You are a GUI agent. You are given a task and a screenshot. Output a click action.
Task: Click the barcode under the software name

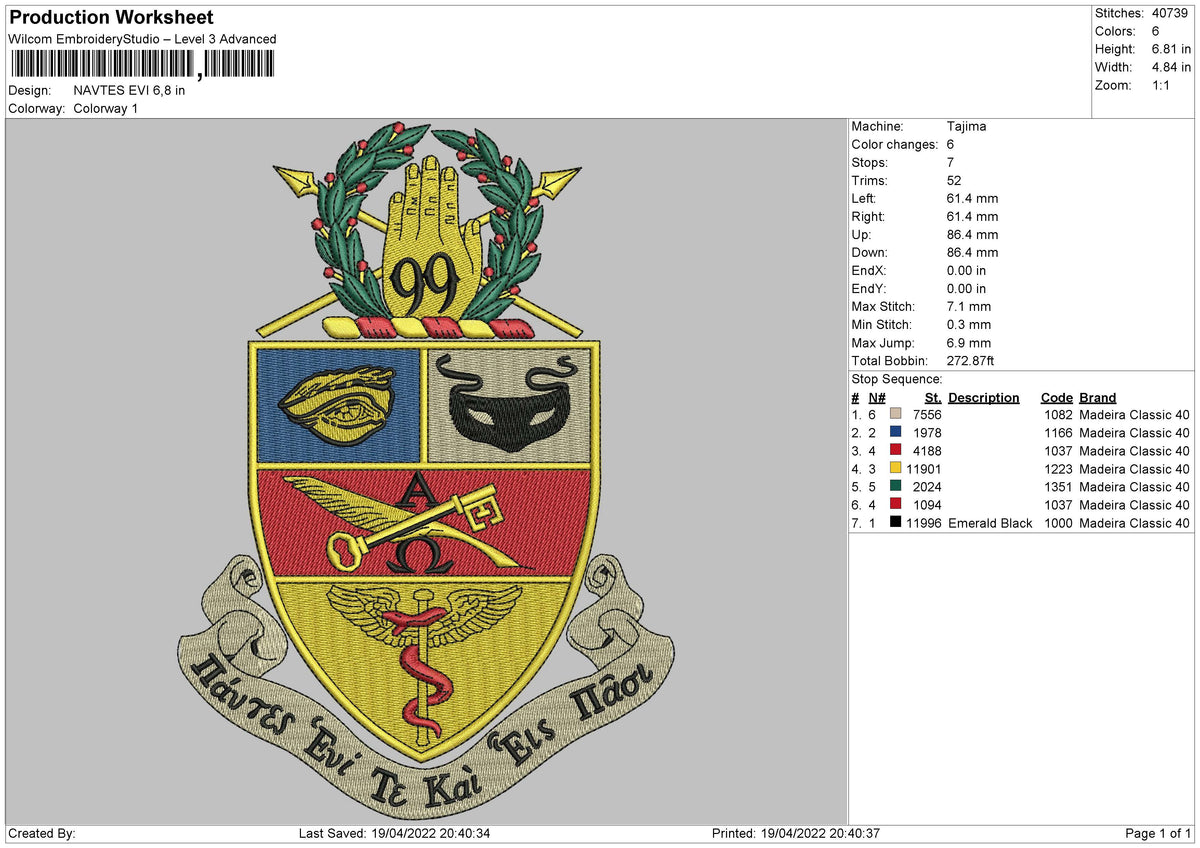pyautogui.click(x=141, y=66)
